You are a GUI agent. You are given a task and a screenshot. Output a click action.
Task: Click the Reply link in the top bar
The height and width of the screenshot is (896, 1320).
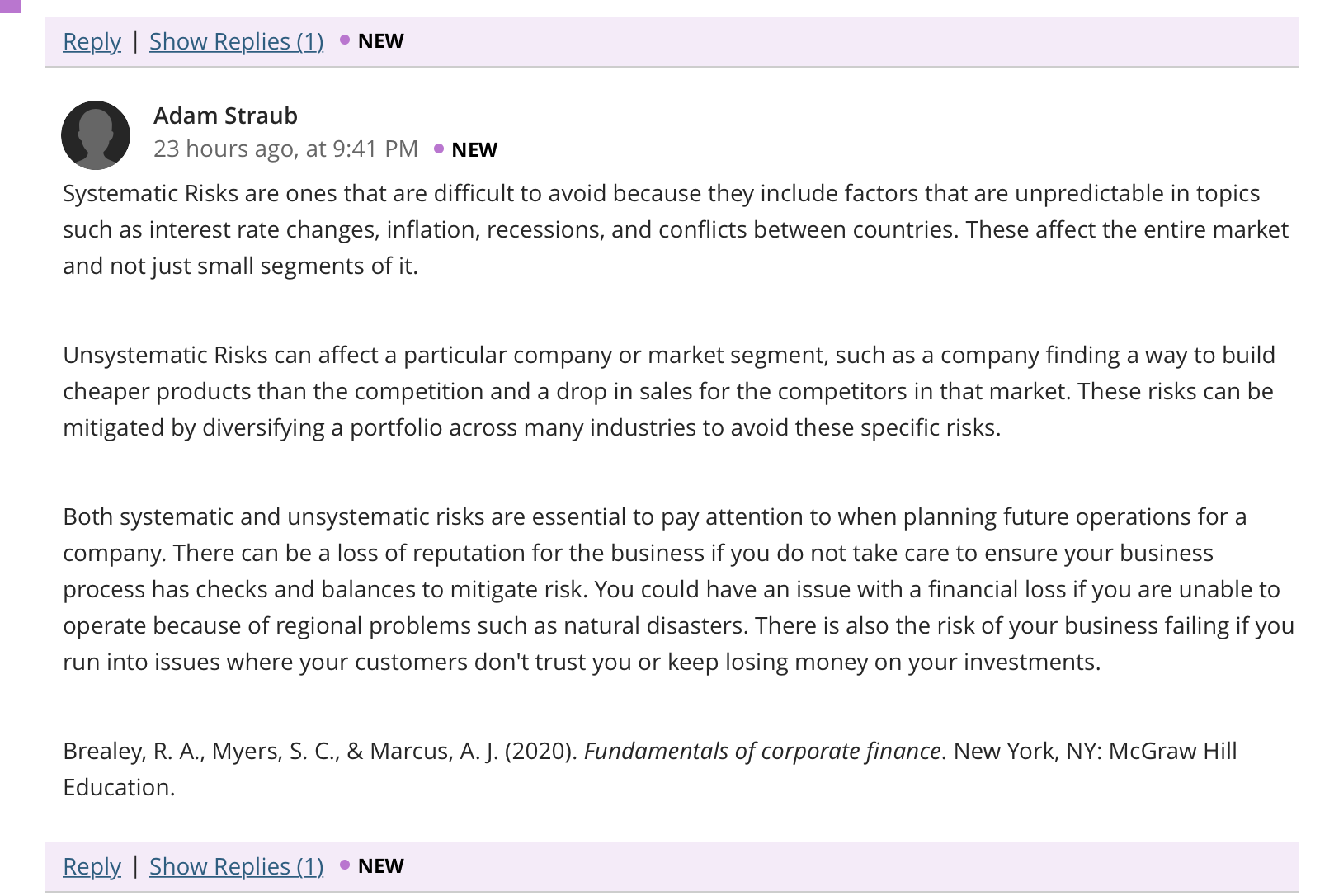coord(92,41)
